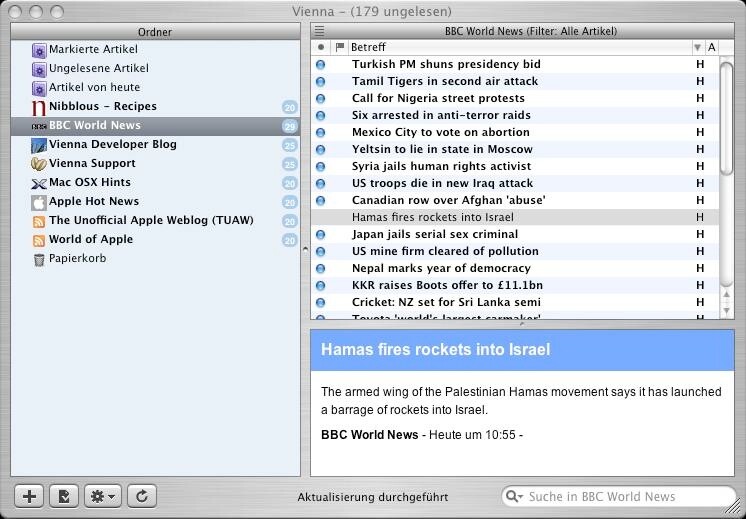Toggle unread dot for Yeltsin article
Screen dimensions: 746x519
[321, 149]
